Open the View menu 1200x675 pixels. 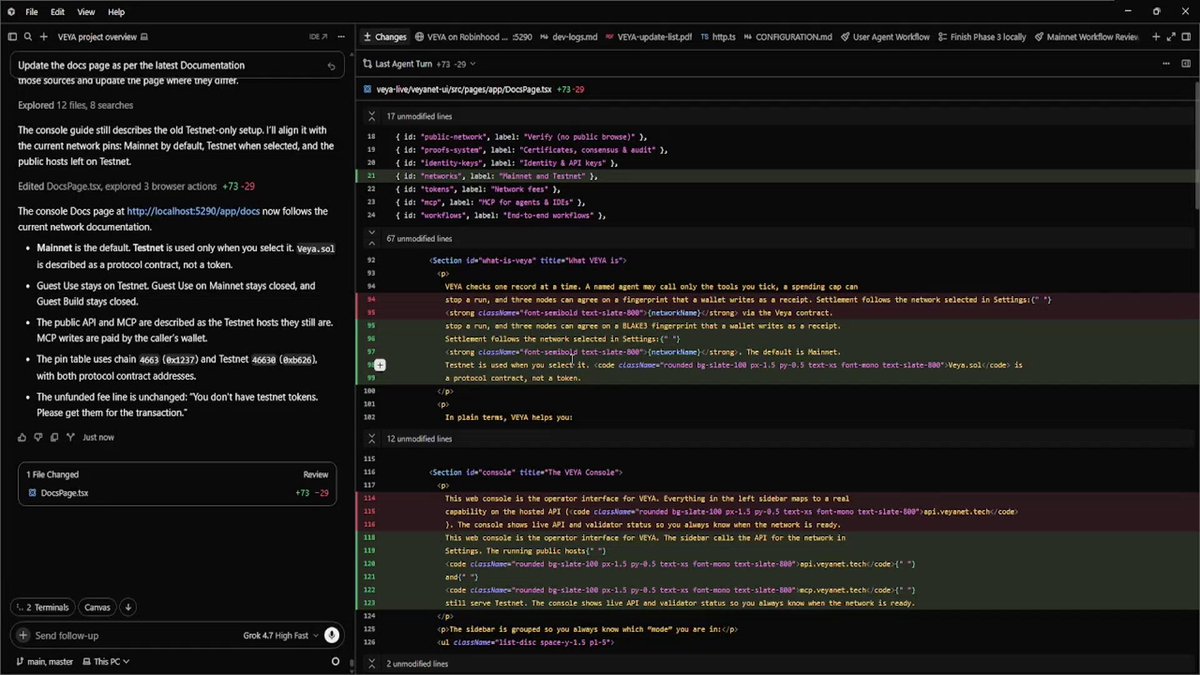86,12
